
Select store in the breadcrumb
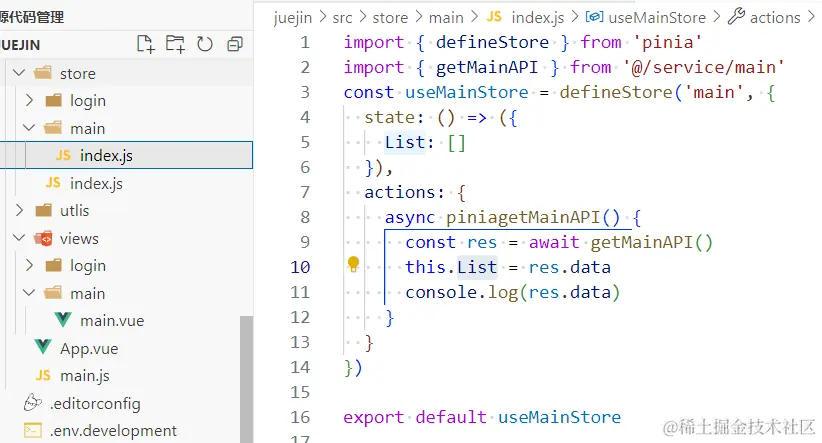pos(390,18)
